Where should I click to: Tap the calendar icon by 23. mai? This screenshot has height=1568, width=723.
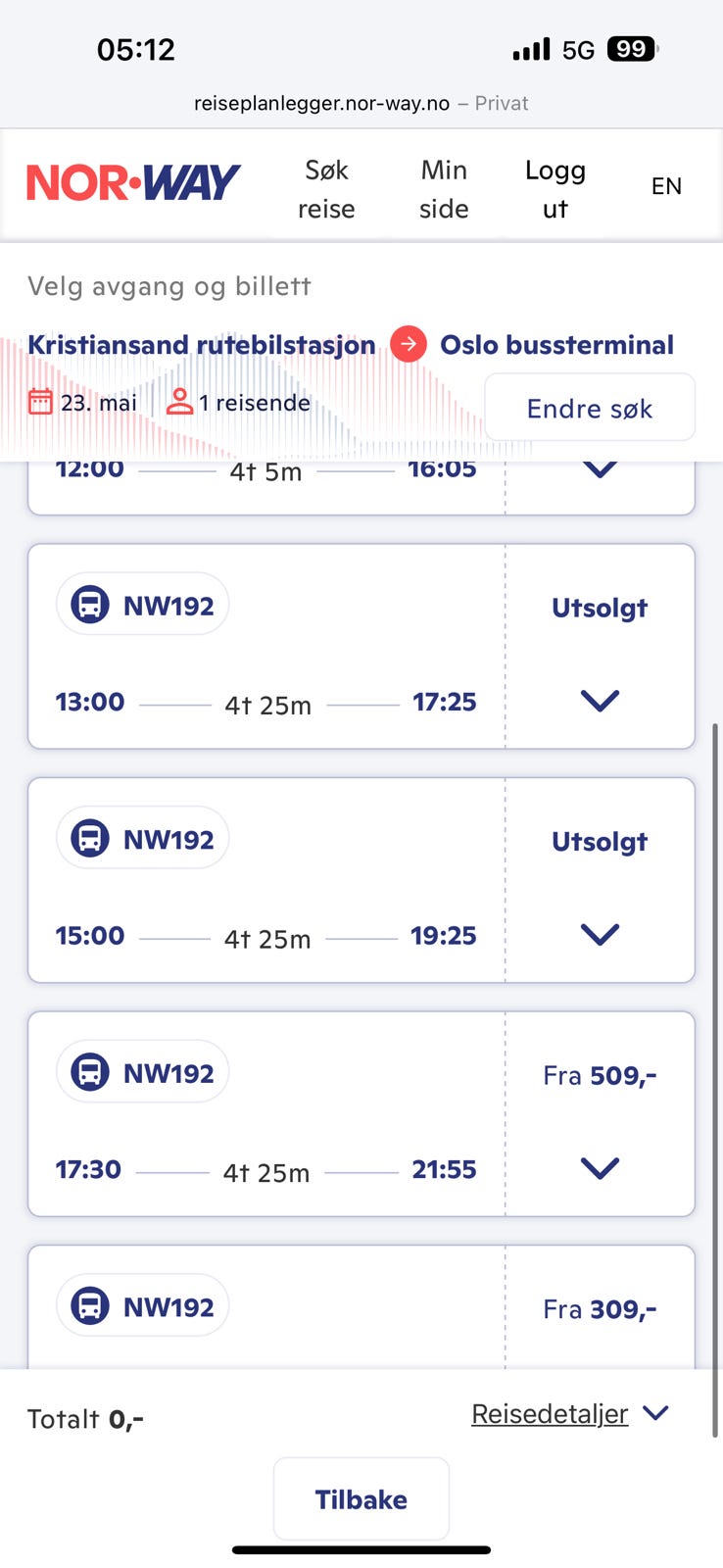coord(40,402)
